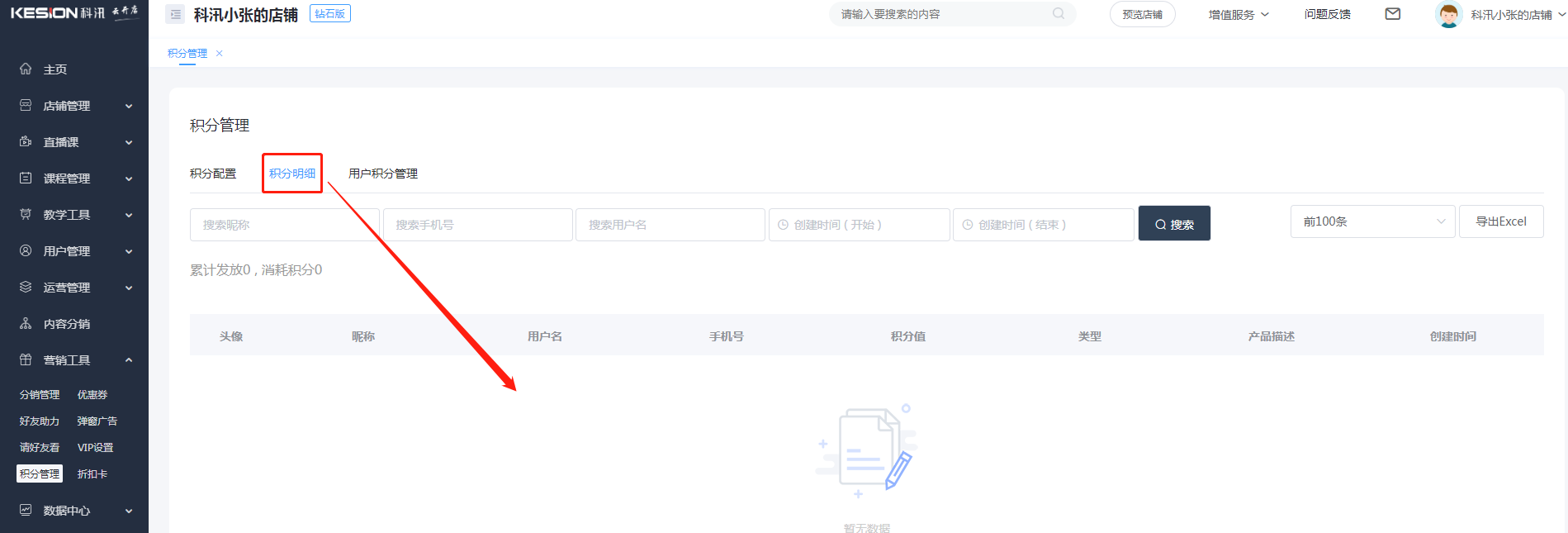Viewport: 1568px width, 533px height.
Task: Click the user avatar picture
Action: [1448, 15]
